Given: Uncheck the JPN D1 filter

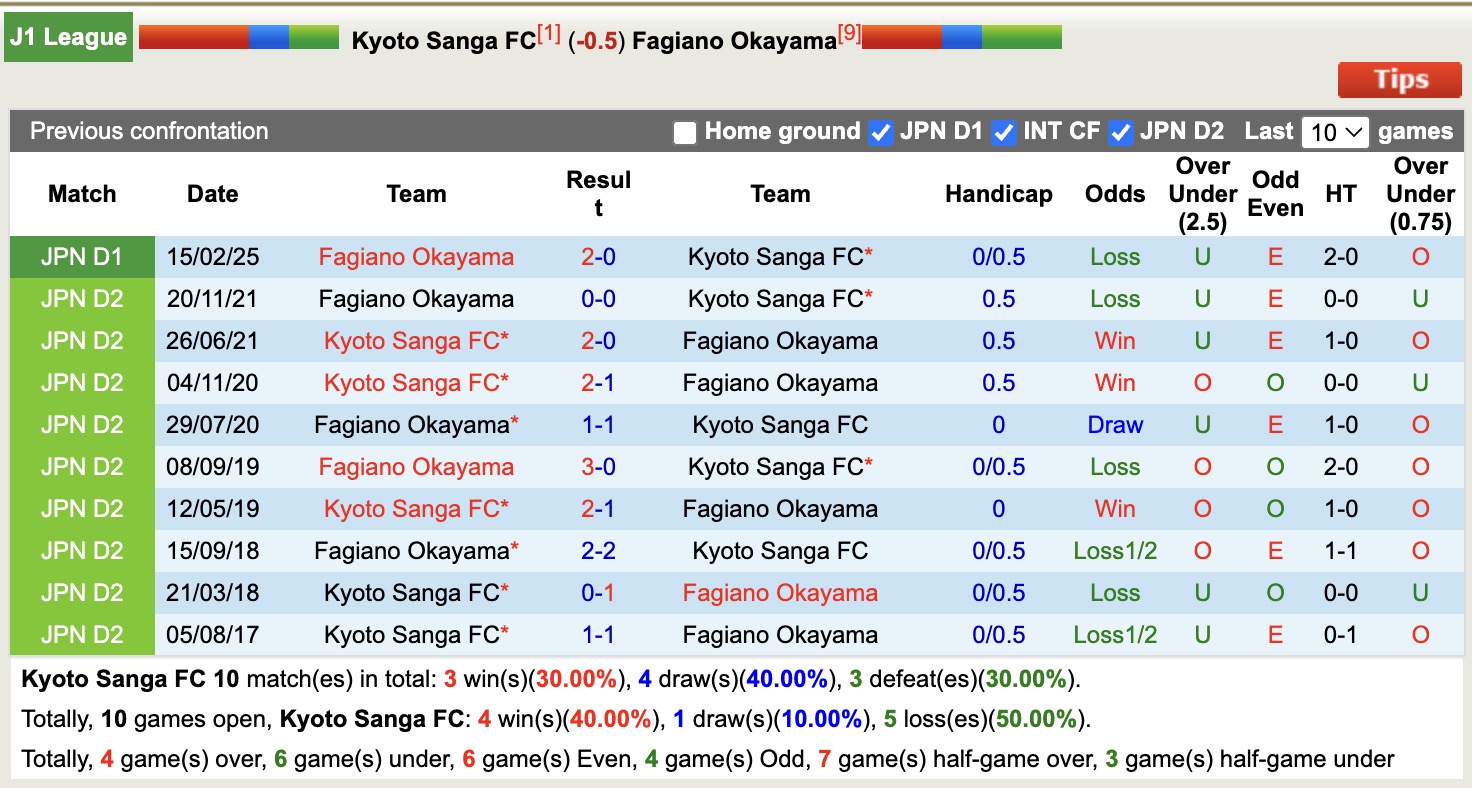Looking at the screenshot, I should pos(881,130).
